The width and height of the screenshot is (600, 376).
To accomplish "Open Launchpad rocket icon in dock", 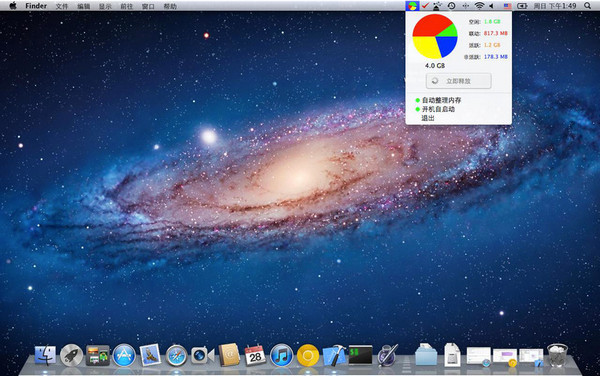I will click(x=72, y=355).
